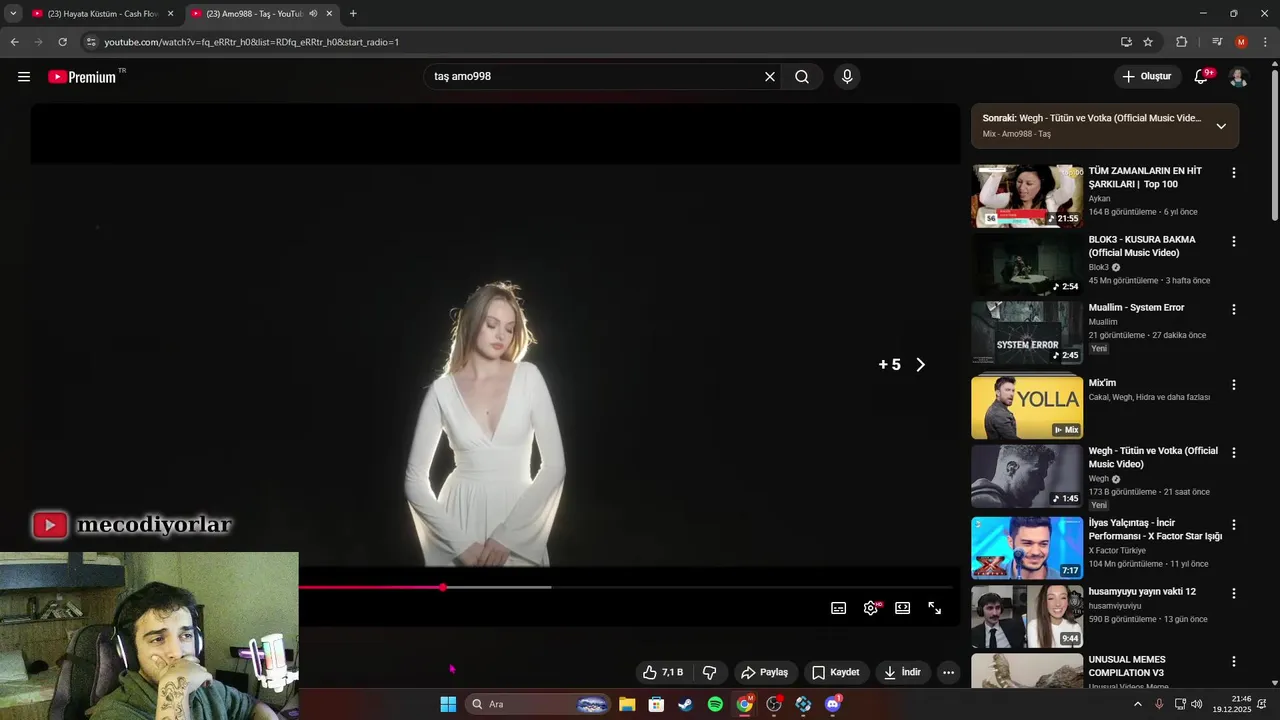Share the video via Paylaş
The image size is (1280, 720).
pyautogui.click(x=765, y=673)
